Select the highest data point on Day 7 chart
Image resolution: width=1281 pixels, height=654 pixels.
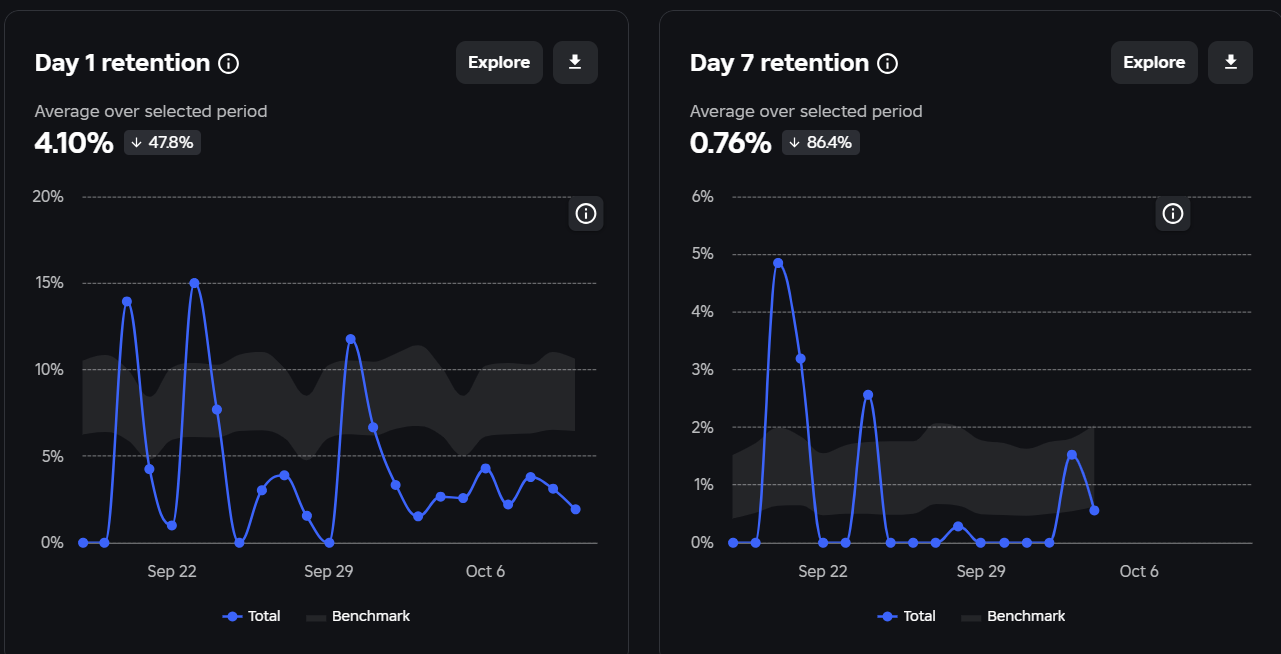click(778, 263)
